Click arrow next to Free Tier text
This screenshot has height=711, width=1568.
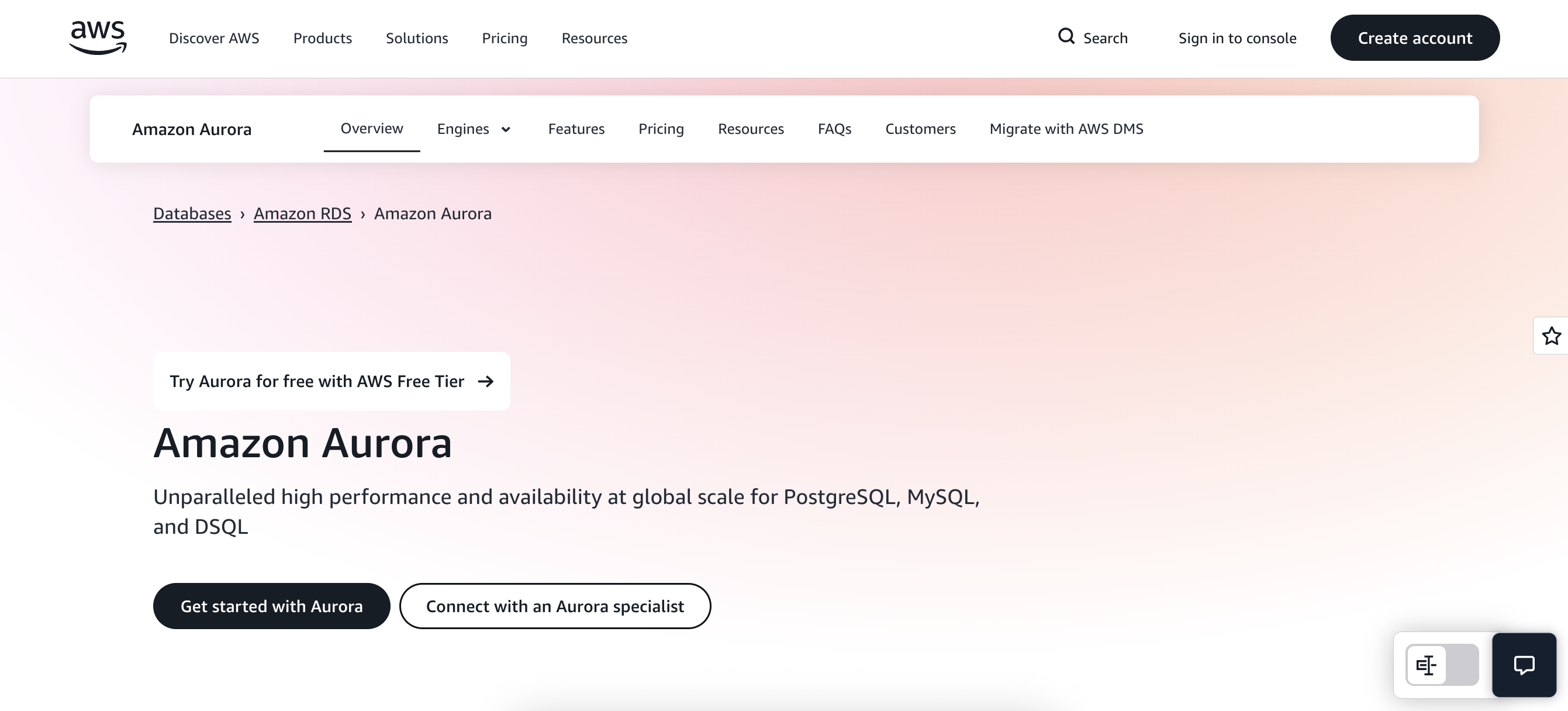pos(486,381)
